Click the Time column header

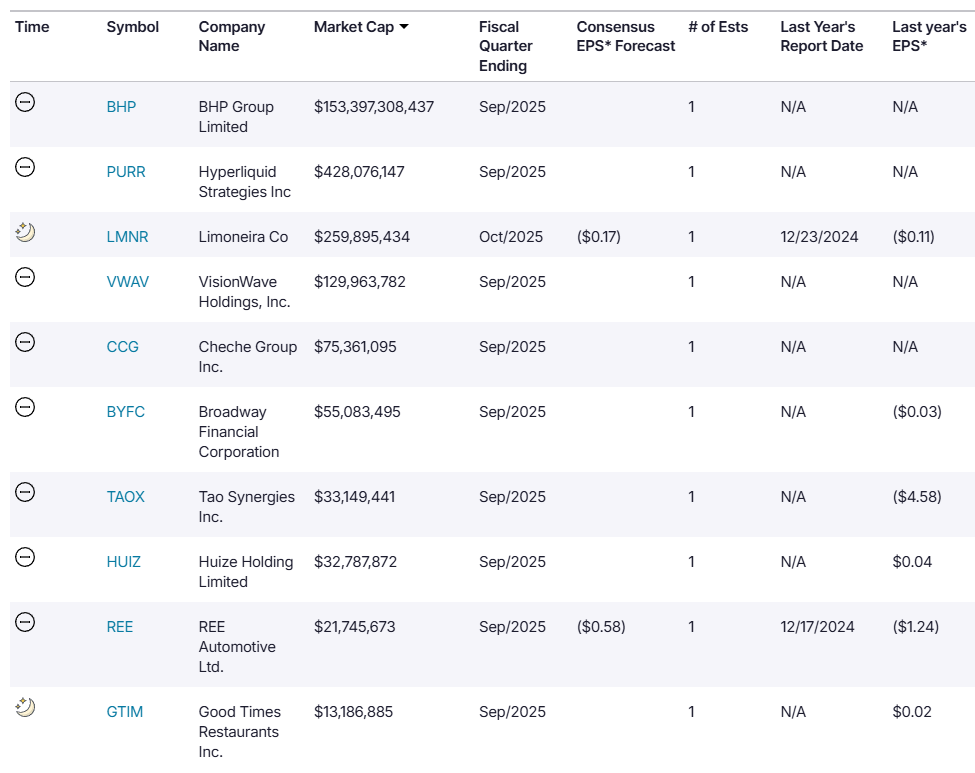point(32,27)
